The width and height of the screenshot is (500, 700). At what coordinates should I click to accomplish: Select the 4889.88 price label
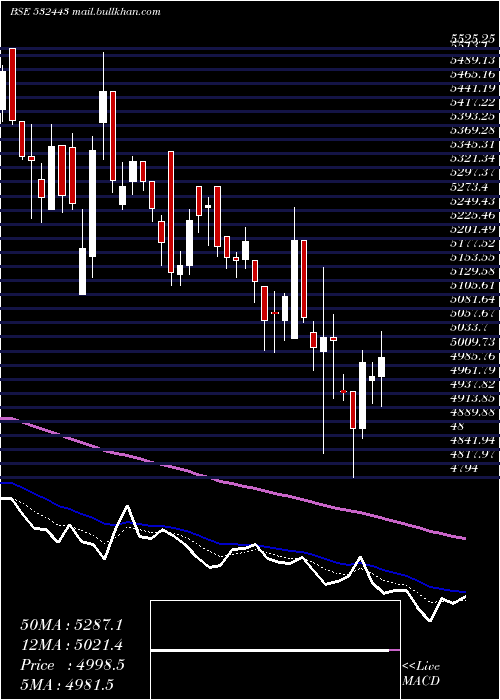(x=472, y=412)
